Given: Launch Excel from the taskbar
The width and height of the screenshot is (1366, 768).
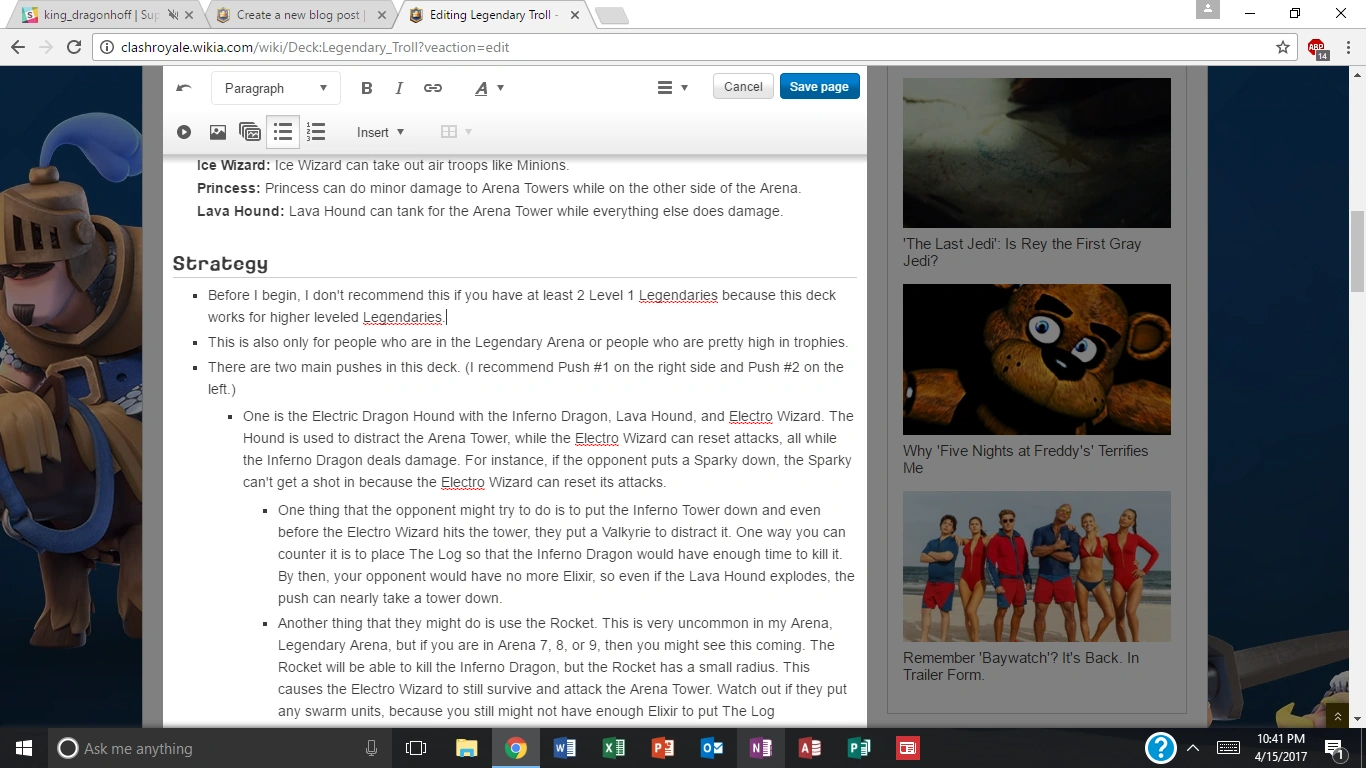Looking at the screenshot, I should (x=613, y=748).
